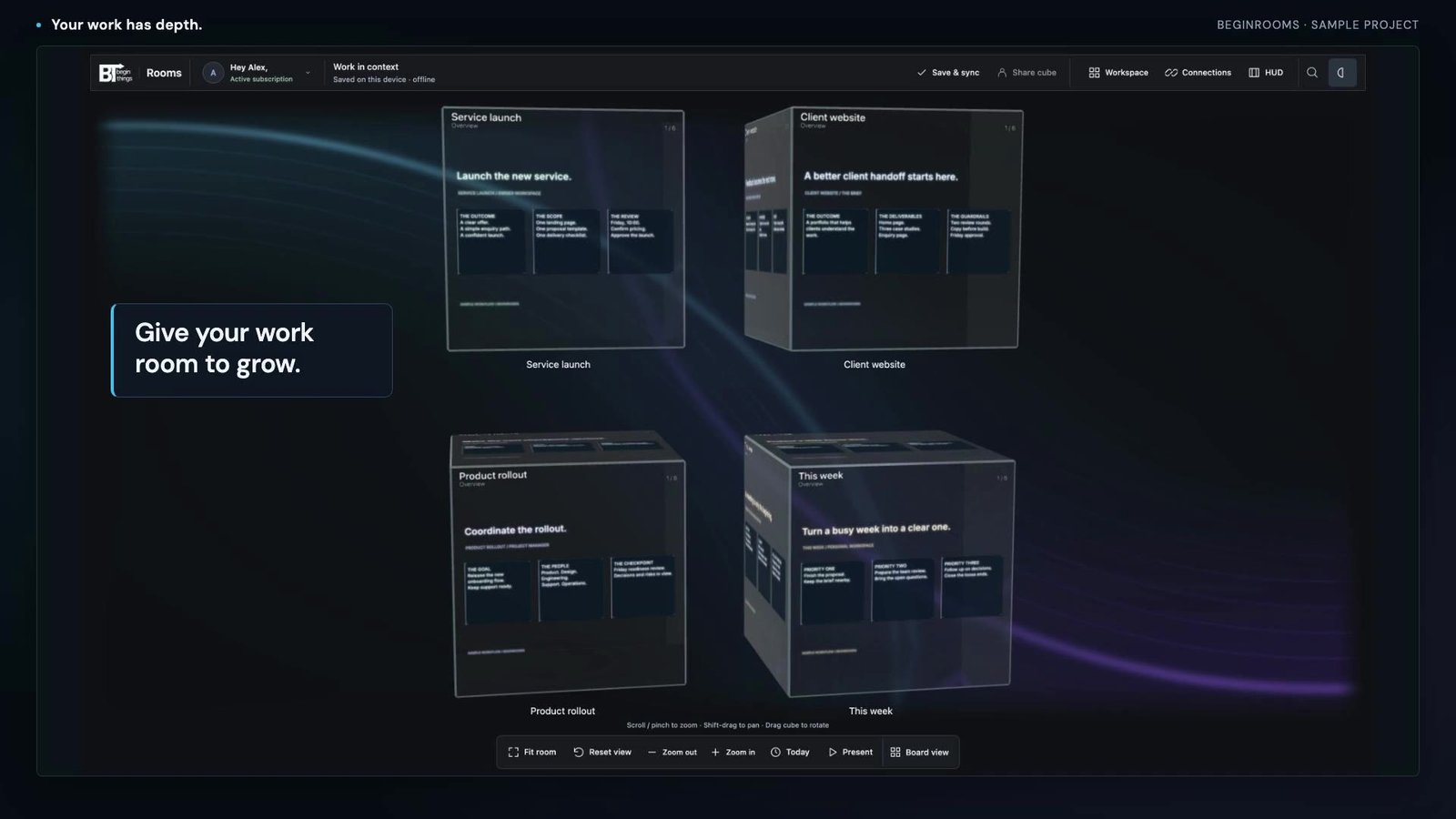Click the 'Active subscription' status text
The height and width of the screenshot is (819, 1456).
(261, 79)
